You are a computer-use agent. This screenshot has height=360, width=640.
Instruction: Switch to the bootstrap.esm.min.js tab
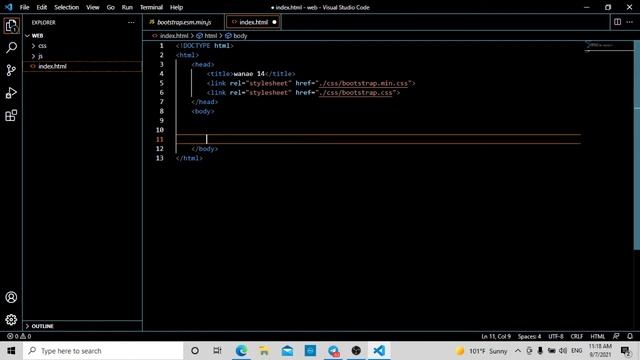pyautogui.click(x=184, y=22)
